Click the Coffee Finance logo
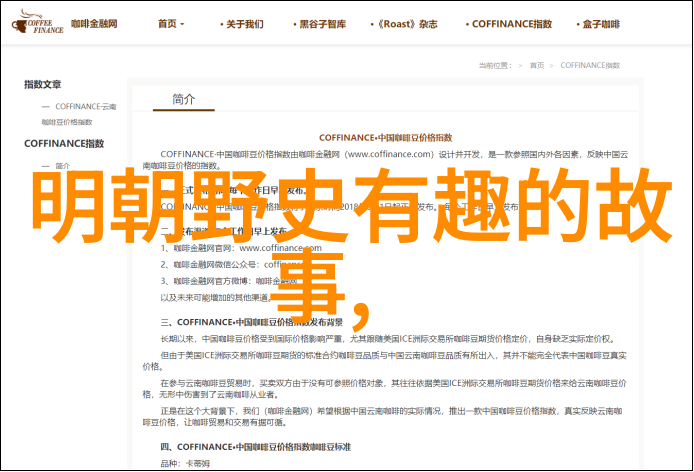Viewport: 694px width, 472px height. pos(38,22)
